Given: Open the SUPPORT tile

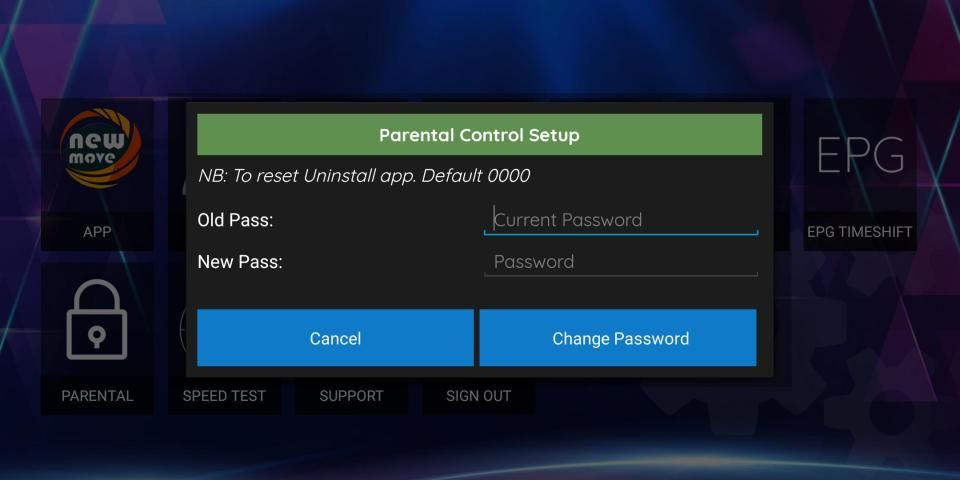Looking at the screenshot, I should [351, 396].
